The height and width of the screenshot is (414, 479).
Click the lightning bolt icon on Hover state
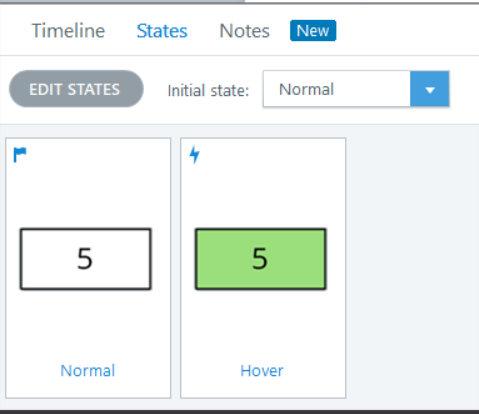[195, 155]
